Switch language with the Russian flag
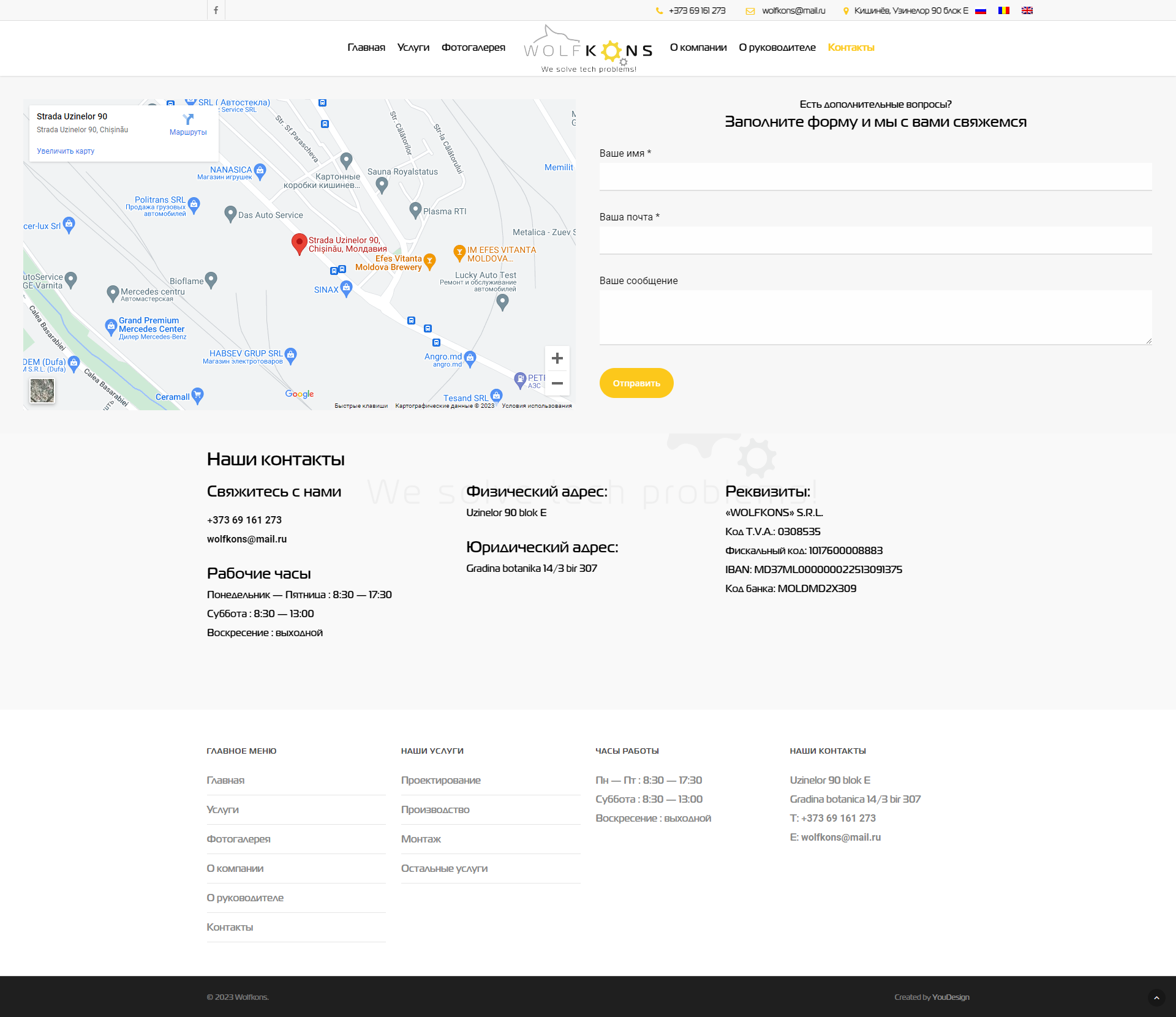This screenshot has height=1017, width=1176. (x=981, y=10)
